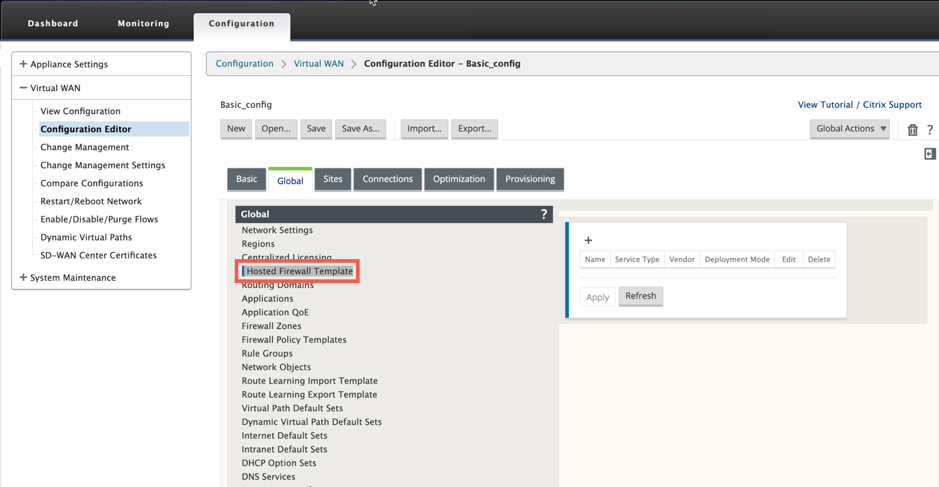Click the collapse panel arrow icon
The image size is (939, 487).
[x=929, y=154]
